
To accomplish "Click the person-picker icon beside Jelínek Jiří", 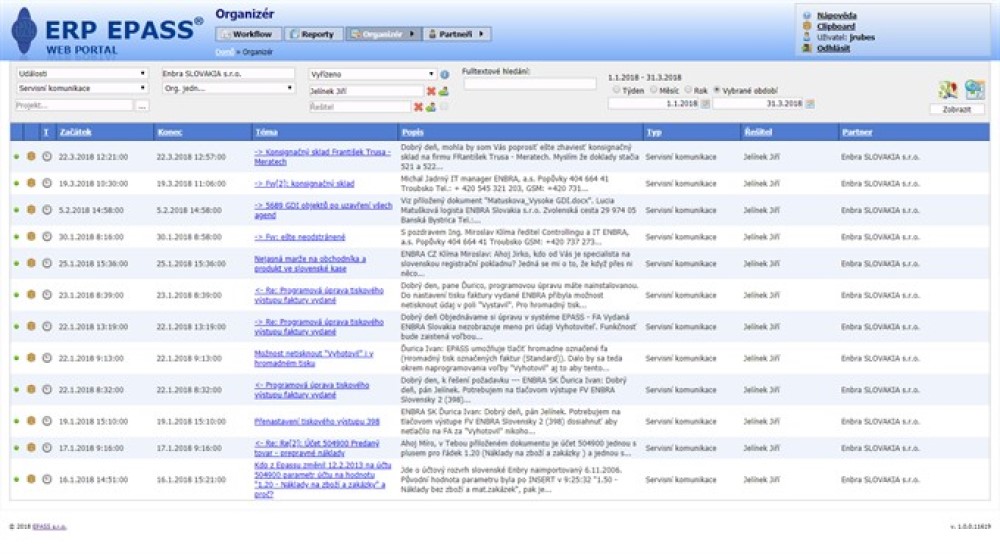I will [443, 92].
